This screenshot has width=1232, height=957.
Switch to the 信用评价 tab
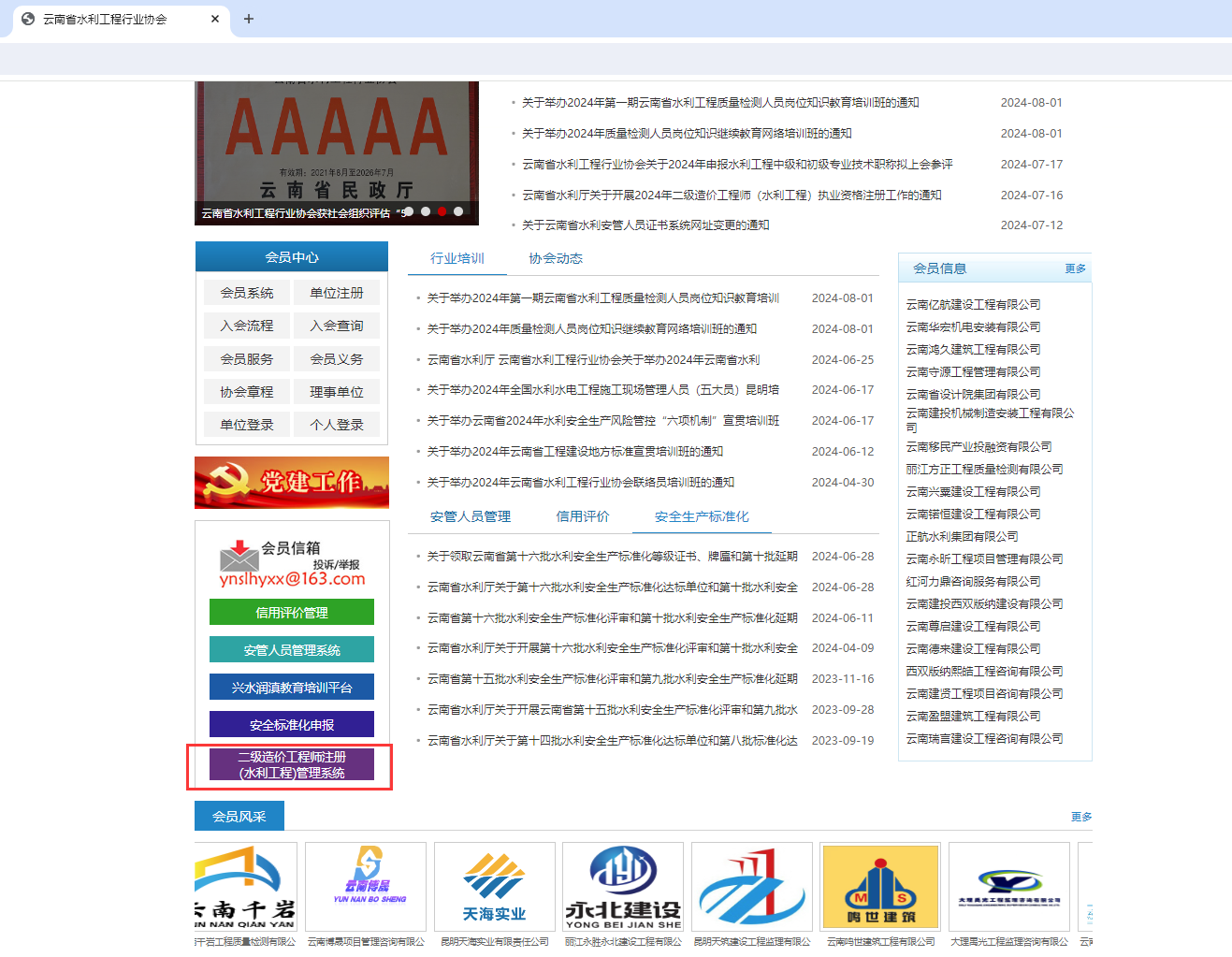(x=584, y=515)
